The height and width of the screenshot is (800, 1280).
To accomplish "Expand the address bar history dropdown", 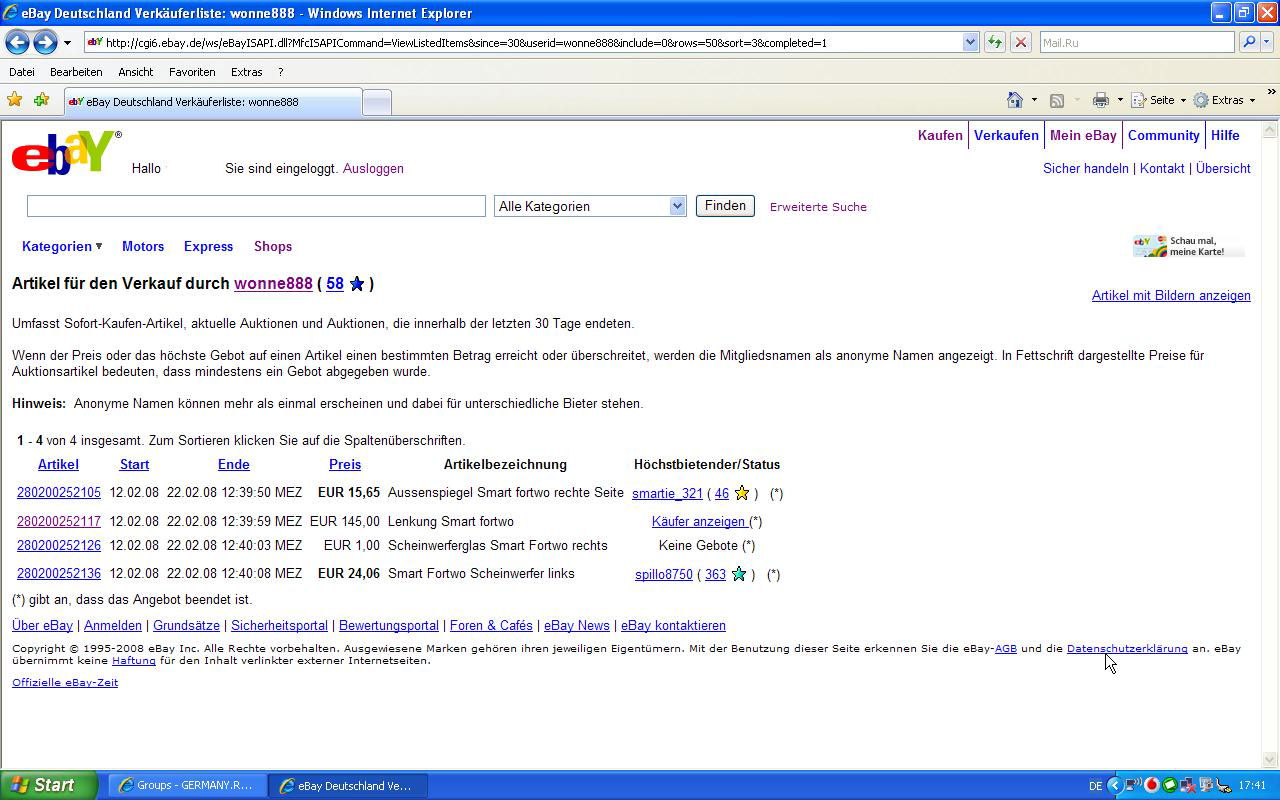I will click(970, 42).
